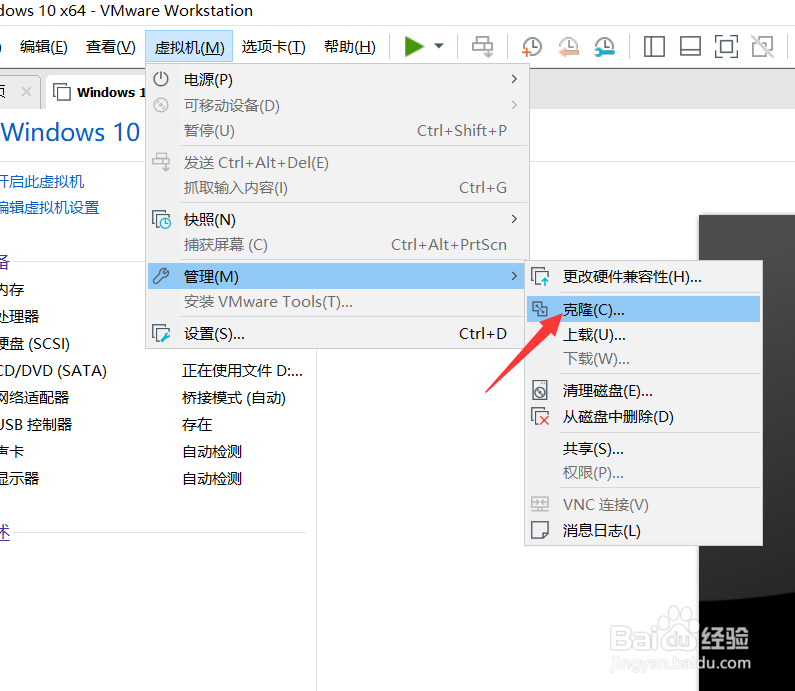795x691 pixels.
Task: Click the disc icon beside 可移动设备(D)
Action: pyautogui.click(x=161, y=105)
